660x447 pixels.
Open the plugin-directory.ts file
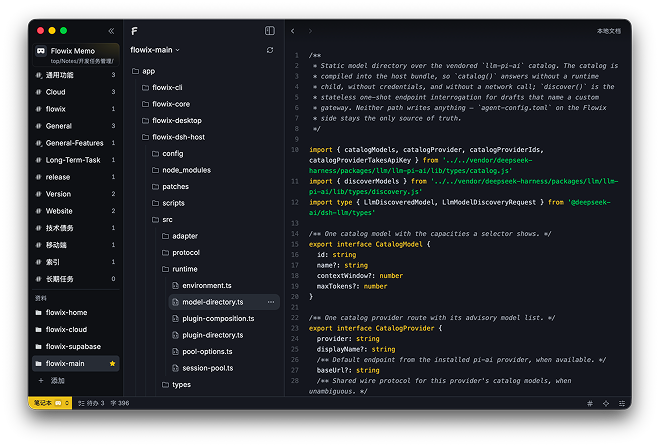point(208,335)
